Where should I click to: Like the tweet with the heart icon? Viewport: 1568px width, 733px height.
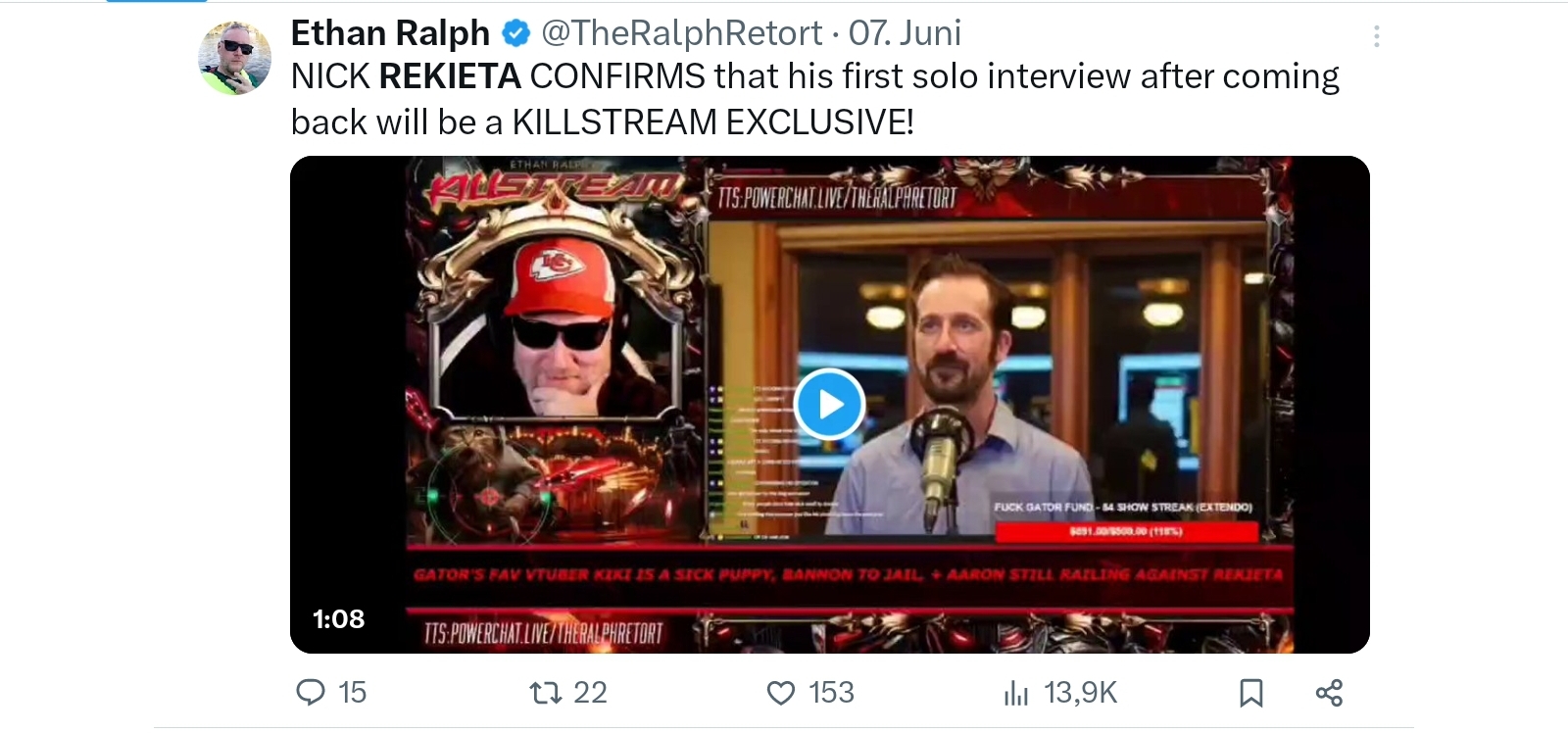coord(781,694)
